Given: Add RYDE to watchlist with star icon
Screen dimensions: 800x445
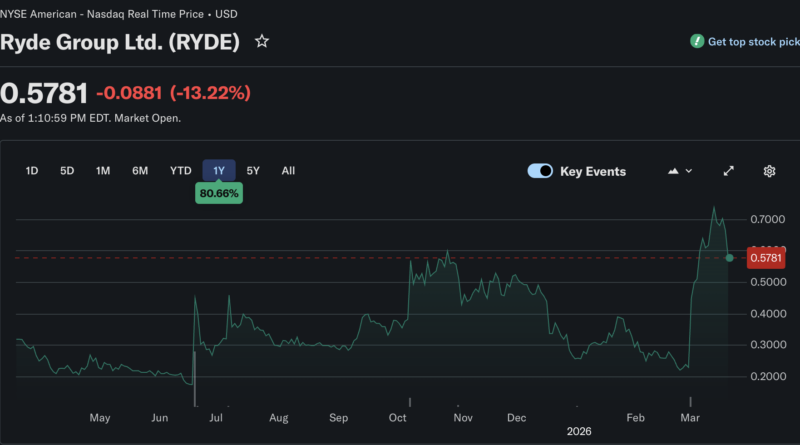Looking at the screenshot, I should [x=262, y=42].
